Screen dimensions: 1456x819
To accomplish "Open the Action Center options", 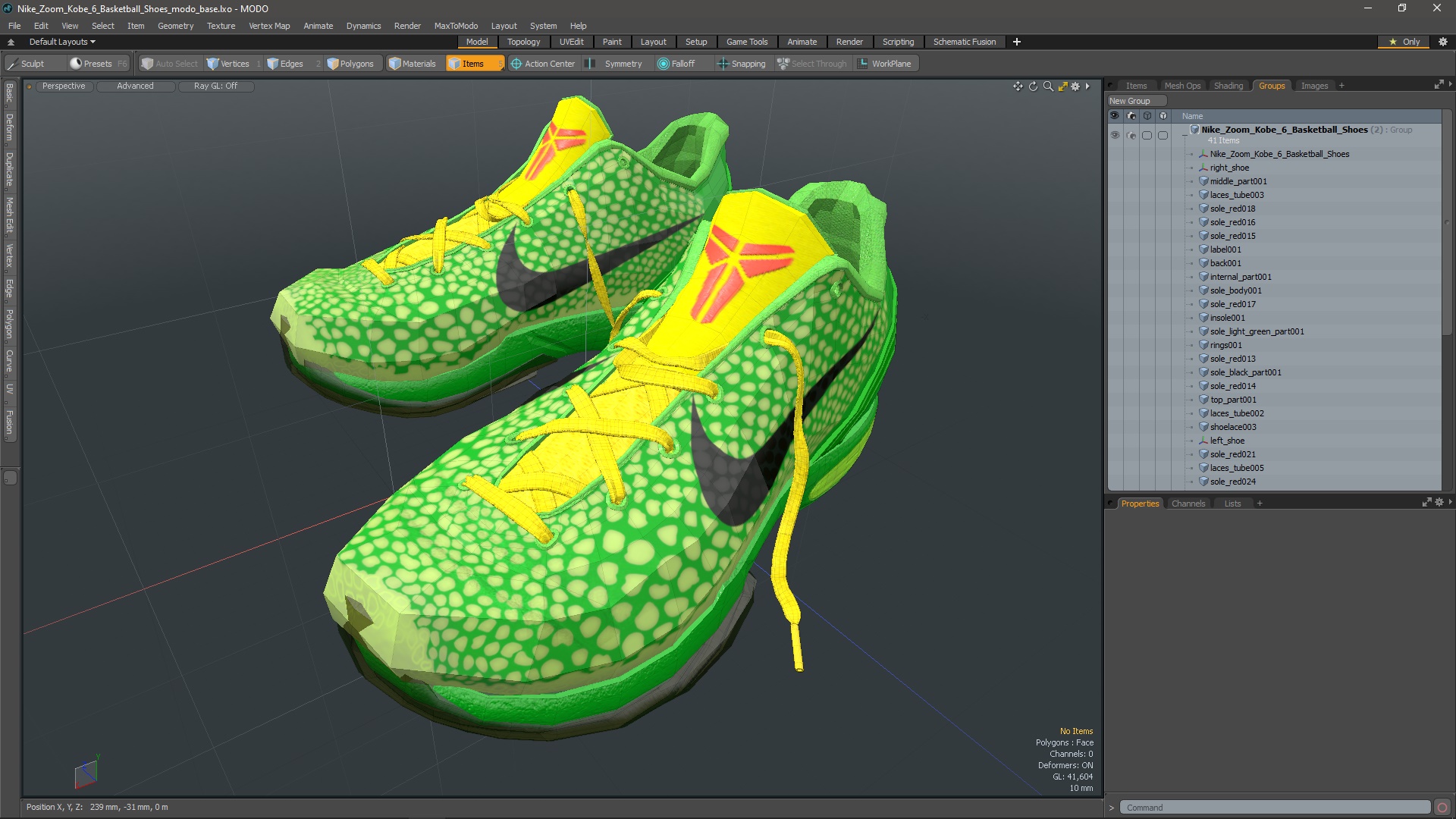I will point(543,64).
